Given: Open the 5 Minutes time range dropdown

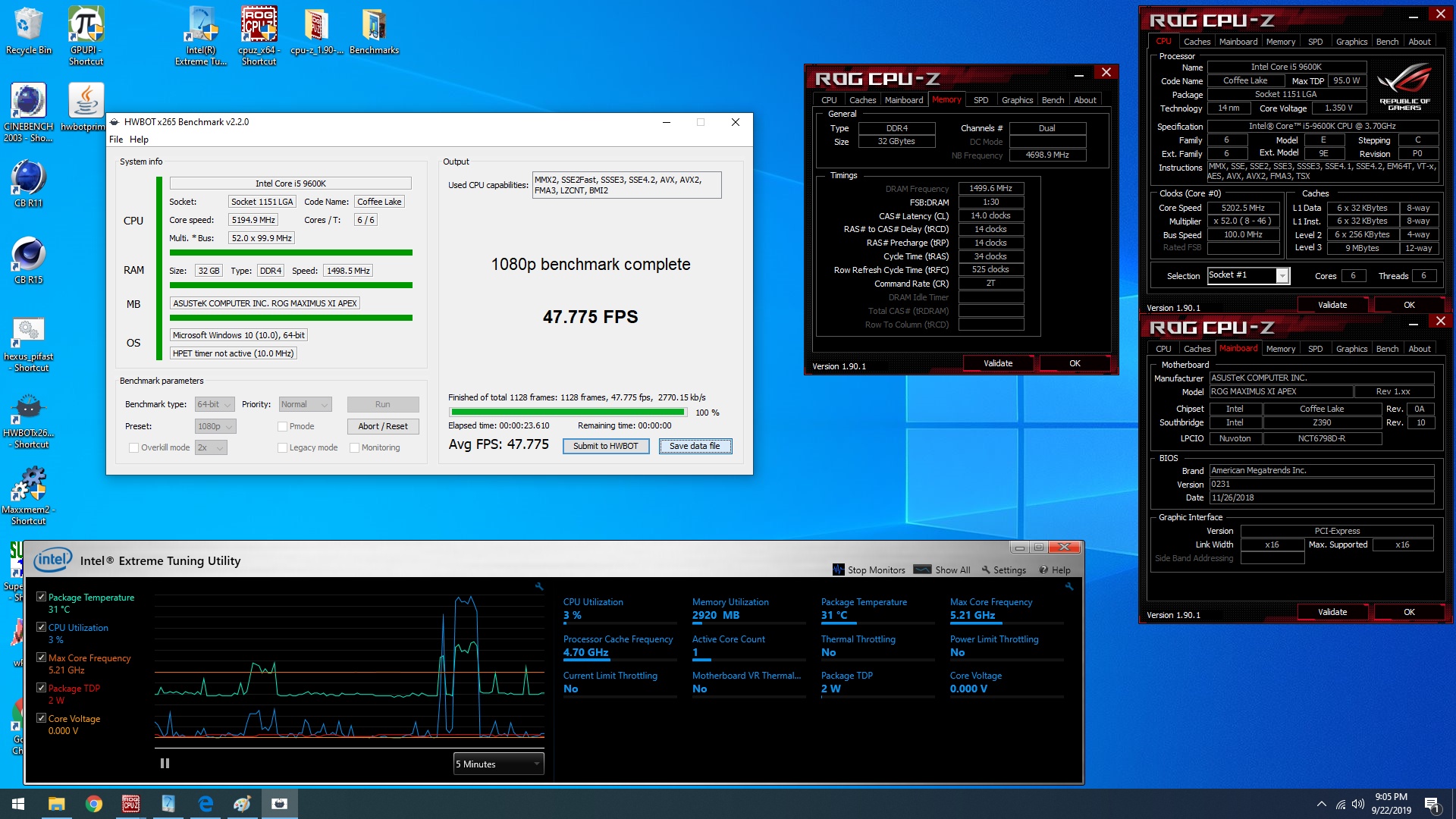Looking at the screenshot, I should click(498, 764).
